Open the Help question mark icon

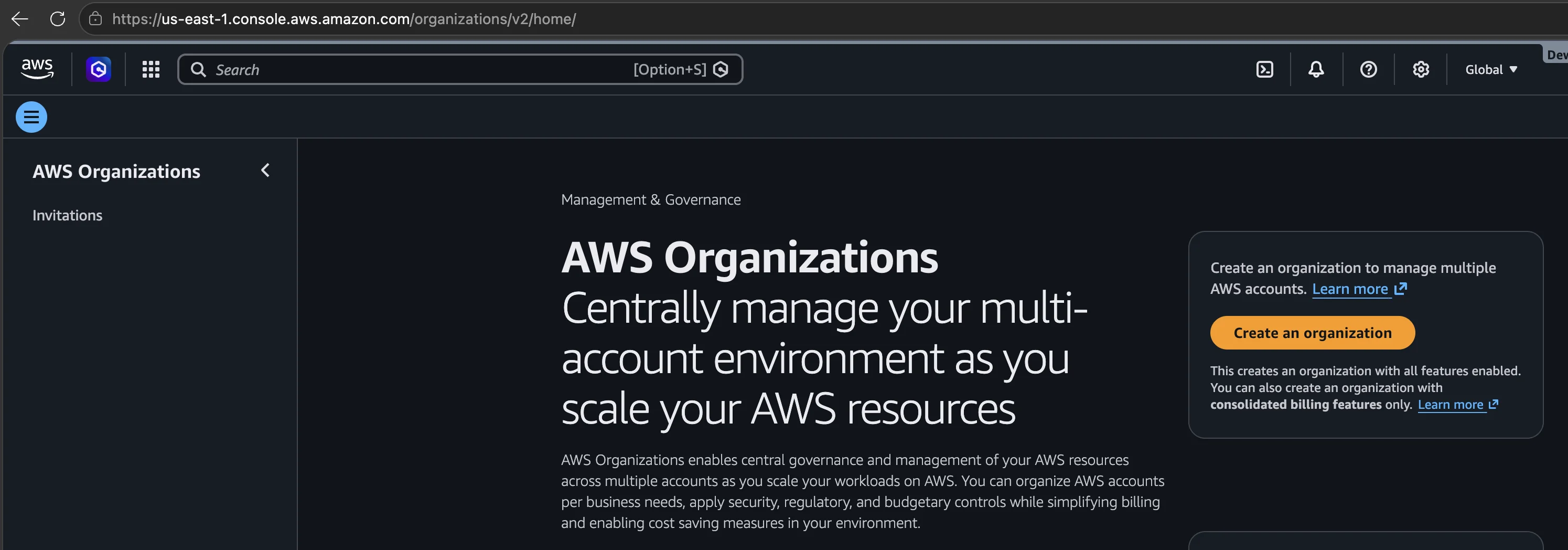click(x=1368, y=69)
